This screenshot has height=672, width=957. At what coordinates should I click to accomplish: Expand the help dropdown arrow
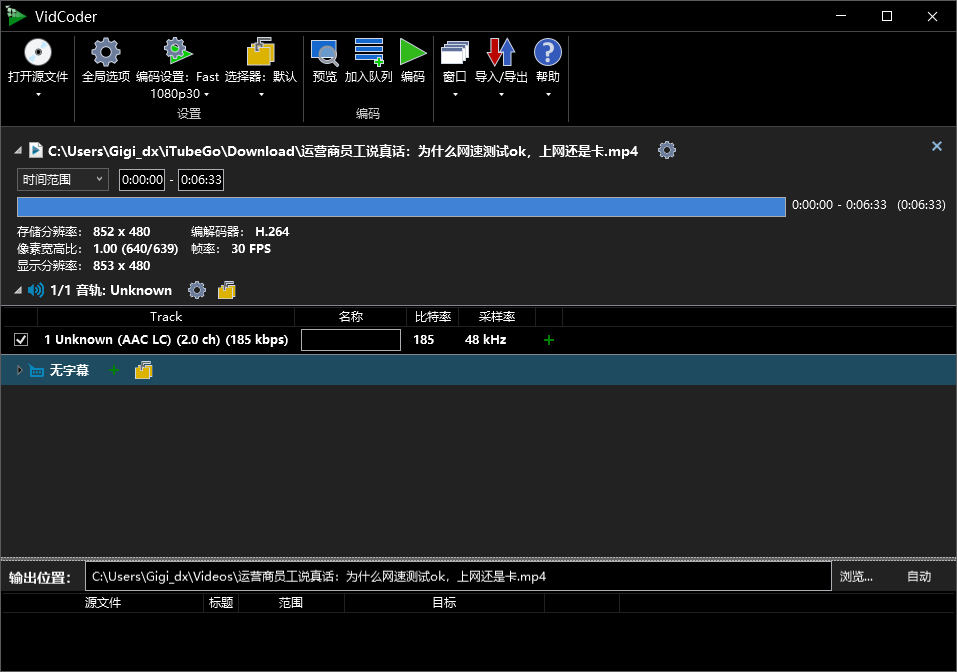pyautogui.click(x=548, y=95)
